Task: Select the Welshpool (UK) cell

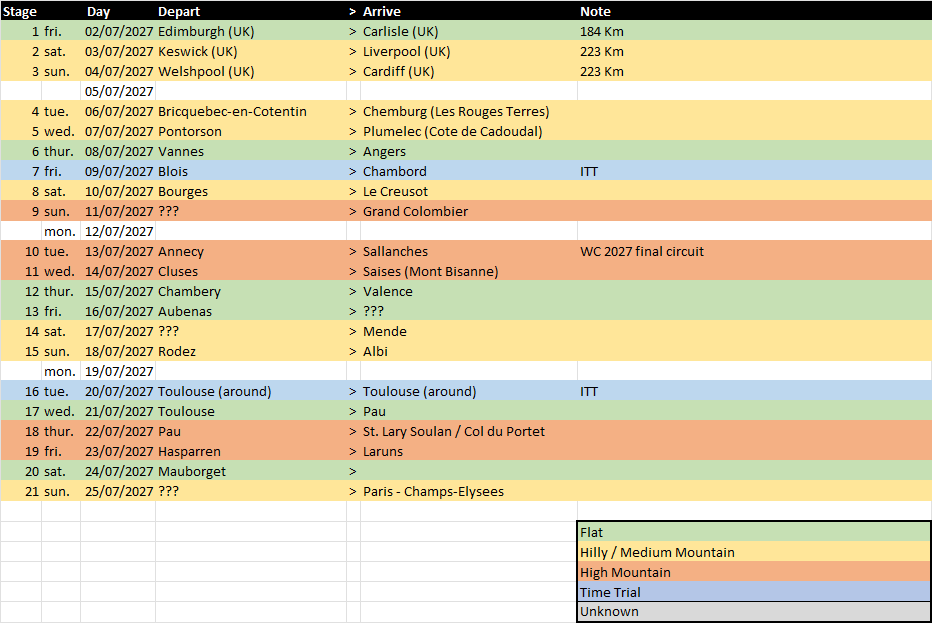Action: [251, 71]
